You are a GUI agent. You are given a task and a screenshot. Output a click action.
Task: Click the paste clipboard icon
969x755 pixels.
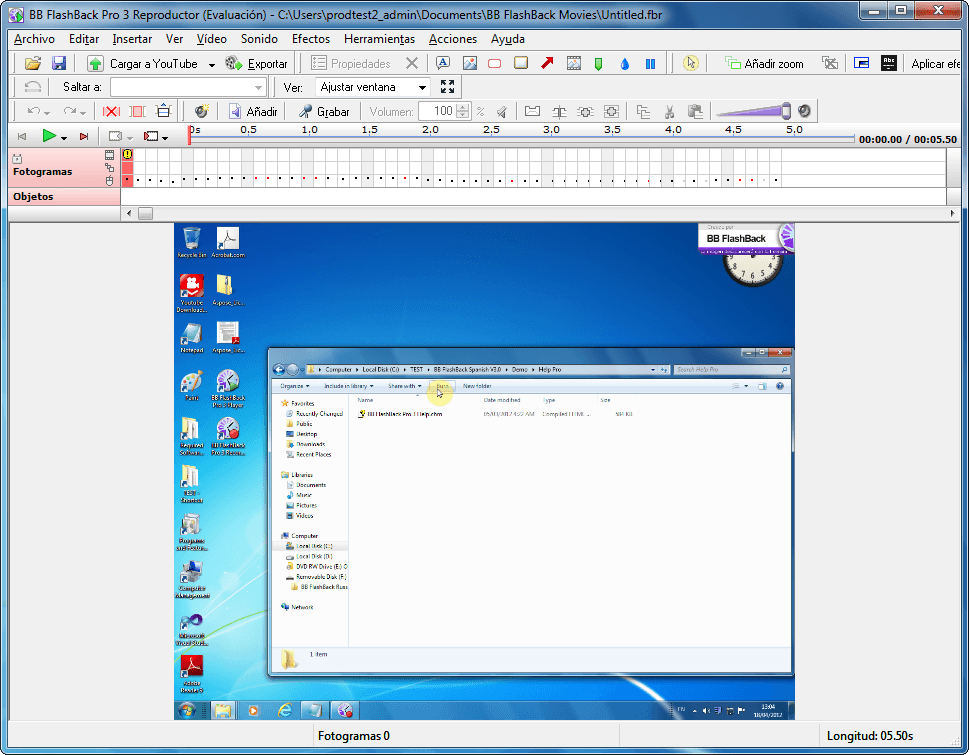pos(695,111)
